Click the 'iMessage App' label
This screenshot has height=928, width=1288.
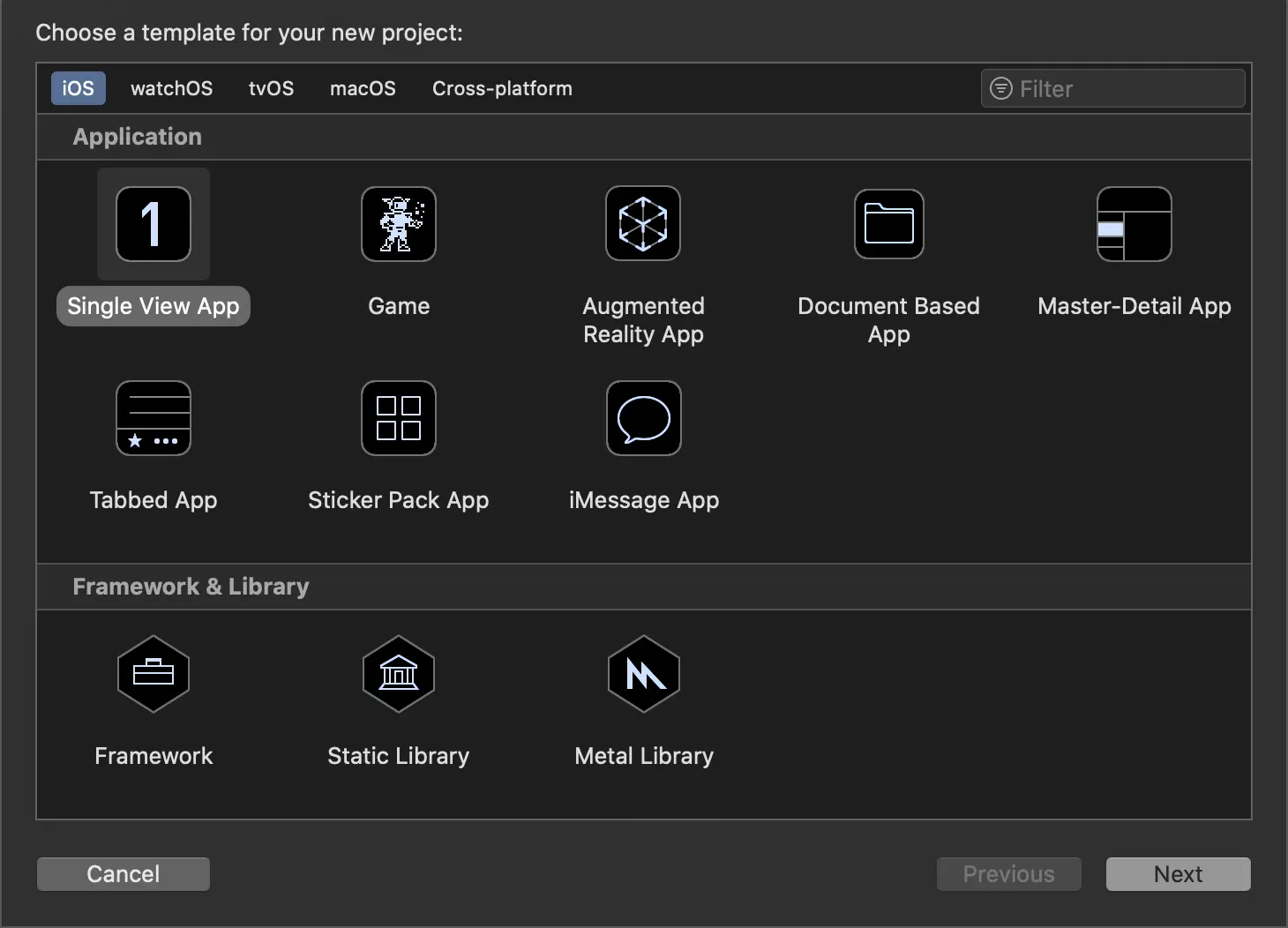point(644,500)
